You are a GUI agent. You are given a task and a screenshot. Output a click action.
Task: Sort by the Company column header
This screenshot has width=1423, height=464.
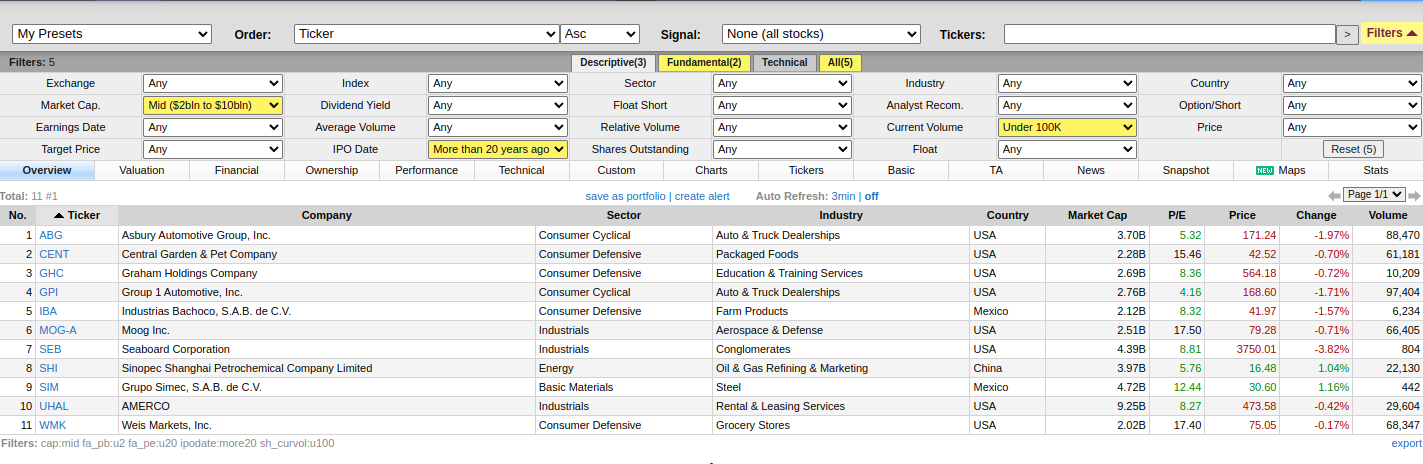pos(326,215)
